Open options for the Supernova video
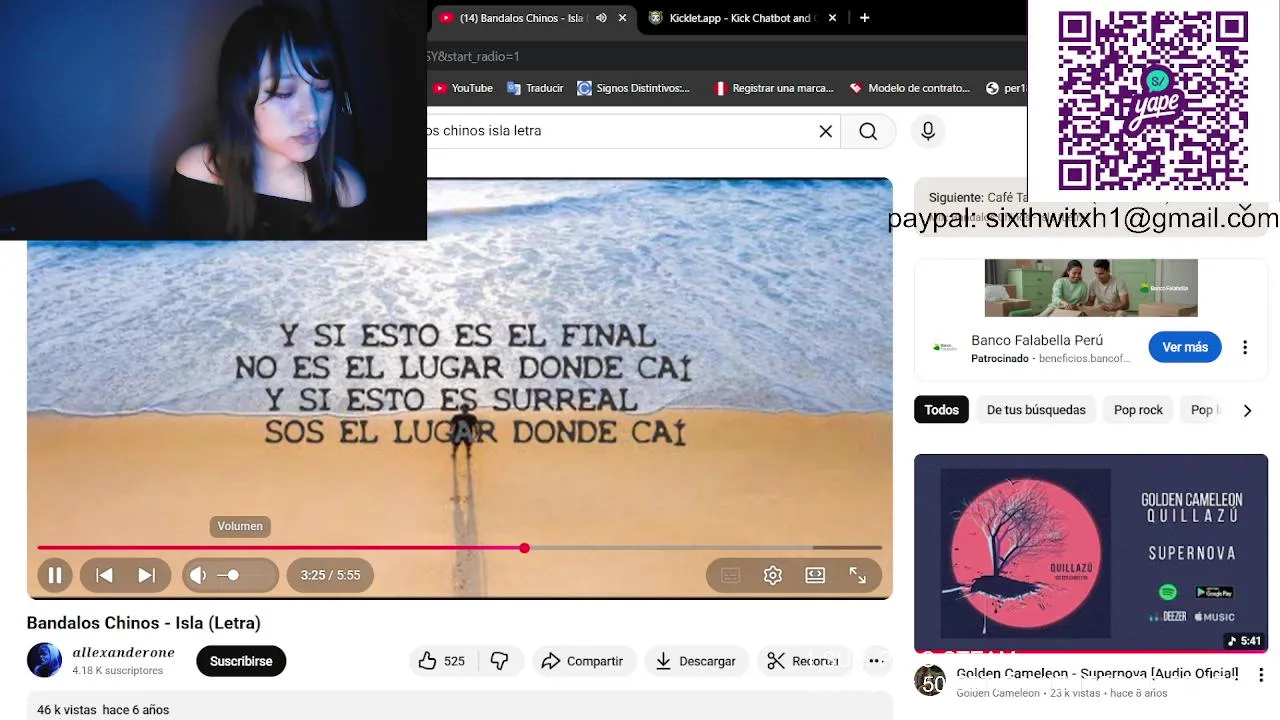The image size is (1280, 720). click(1261, 675)
